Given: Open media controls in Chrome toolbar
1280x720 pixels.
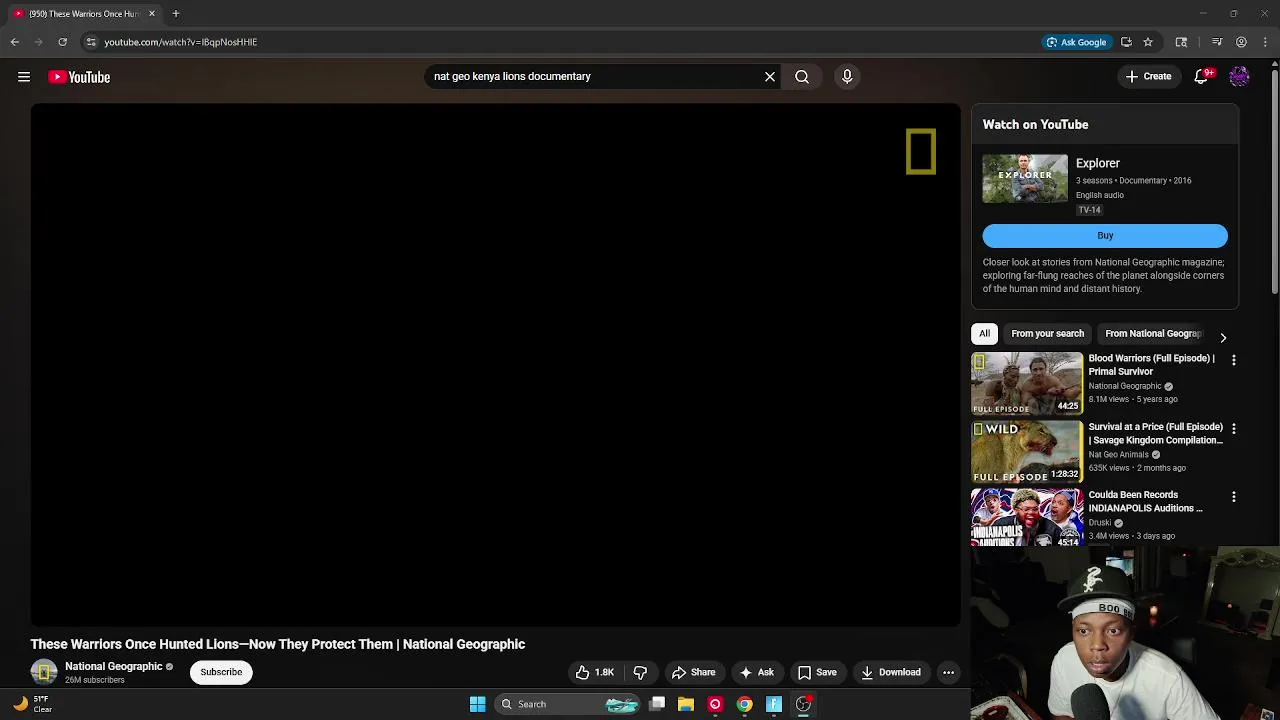Looking at the screenshot, I should (x=1217, y=42).
